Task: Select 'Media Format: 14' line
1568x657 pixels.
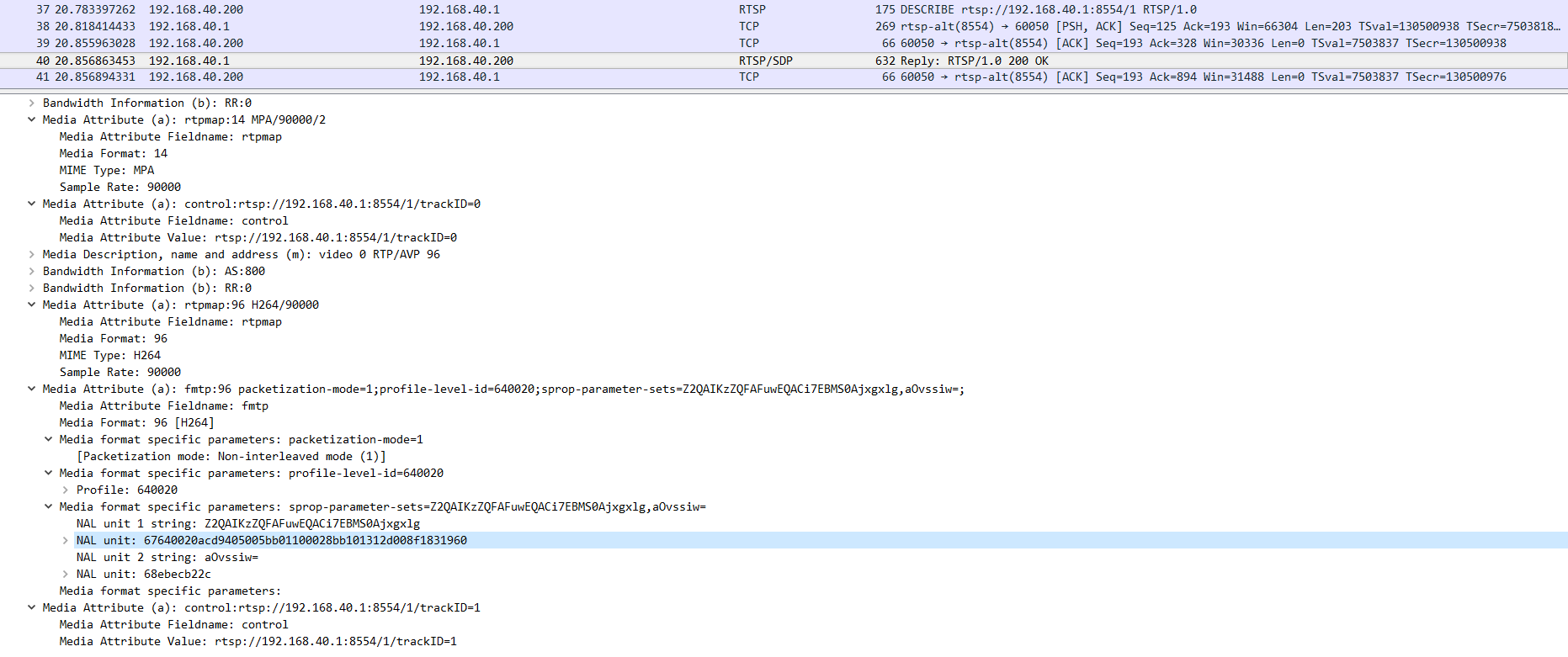Action: pos(114,153)
